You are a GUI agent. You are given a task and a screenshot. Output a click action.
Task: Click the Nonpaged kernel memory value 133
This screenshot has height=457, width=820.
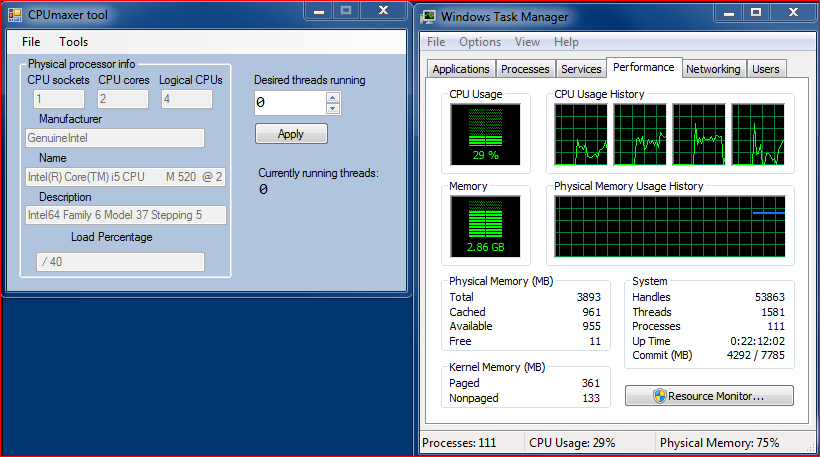pos(591,398)
